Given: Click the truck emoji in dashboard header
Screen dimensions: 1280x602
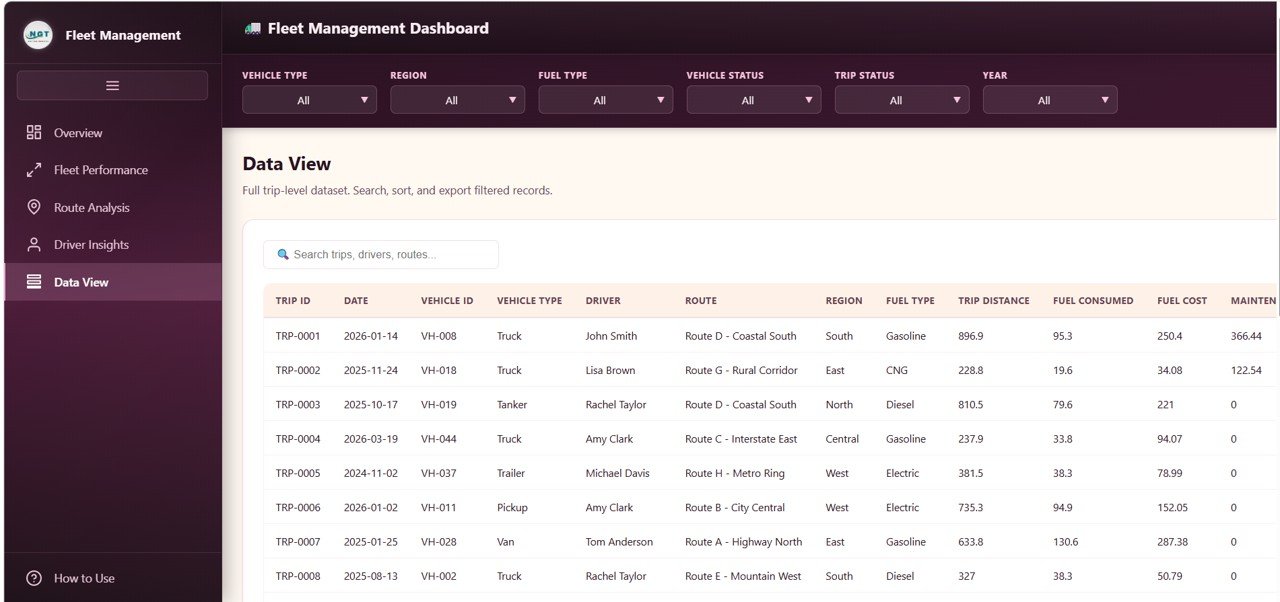Looking at the screenshot, I should [x=253, y=28].
